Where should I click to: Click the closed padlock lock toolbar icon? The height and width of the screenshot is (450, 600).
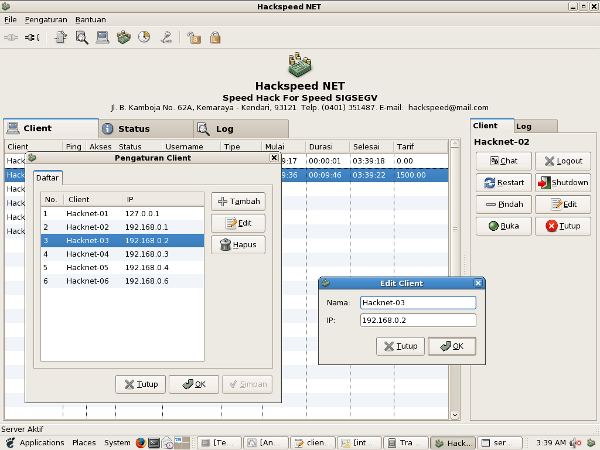click(x=215, y=38)
